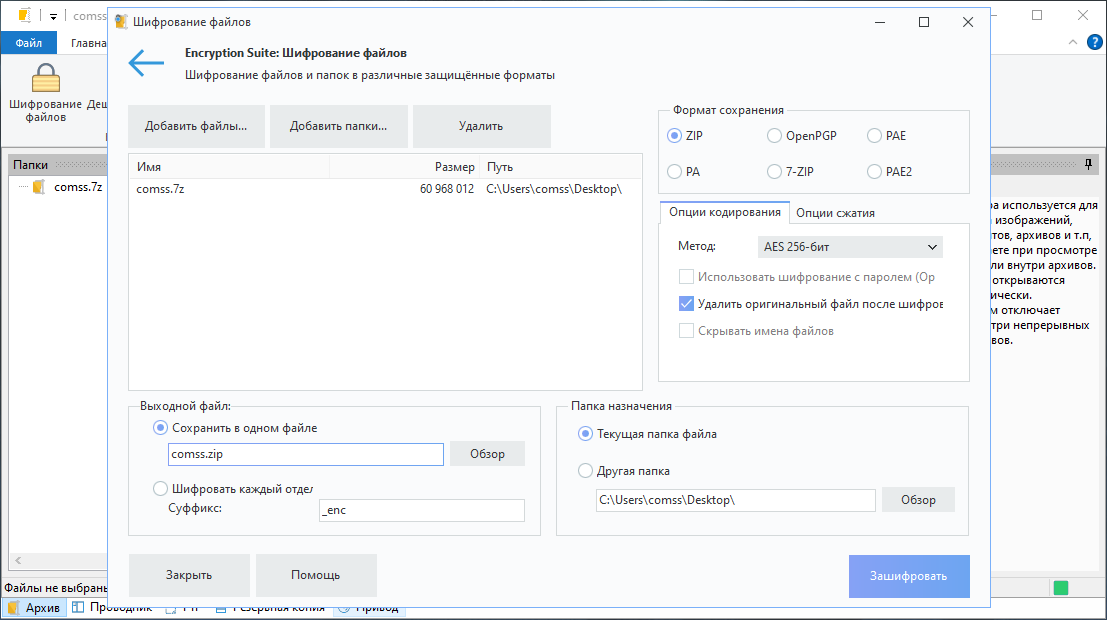1107x620 pixels.
Task: Click the comss.7z archive icon in folder tree
Action: pyautogui.click(x=39, y=187)
